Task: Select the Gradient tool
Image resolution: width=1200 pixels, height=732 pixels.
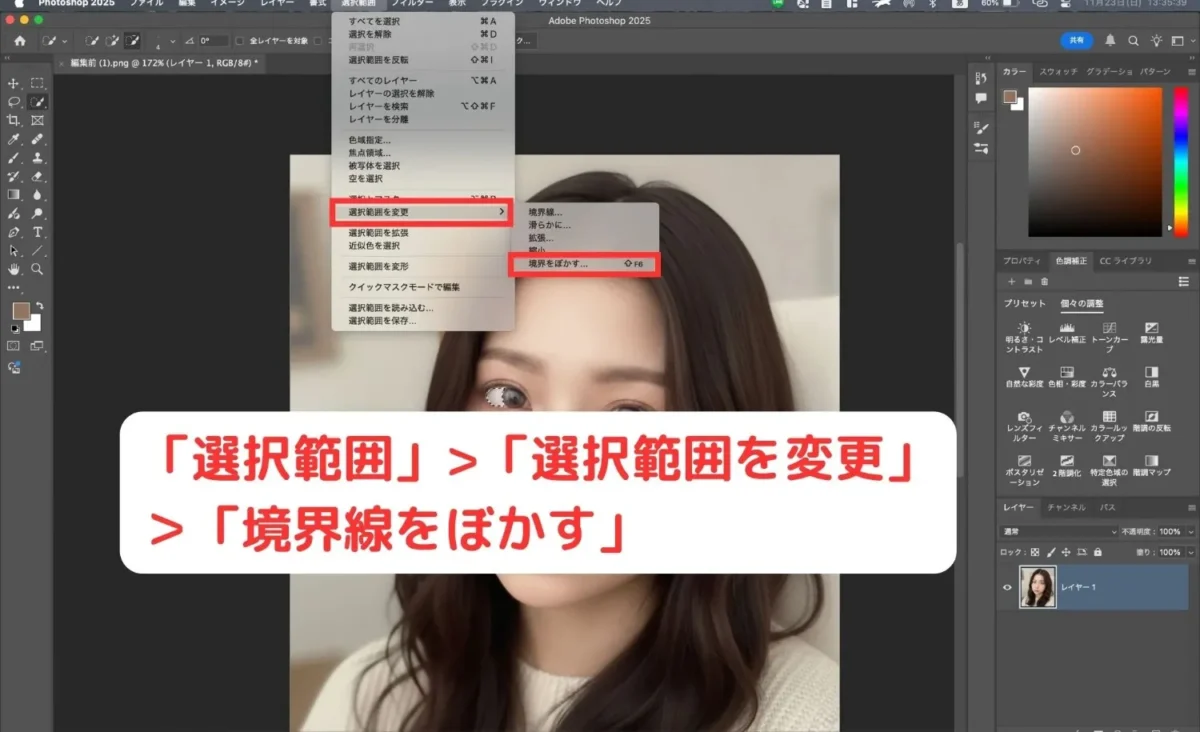Action: click(14, 195)
